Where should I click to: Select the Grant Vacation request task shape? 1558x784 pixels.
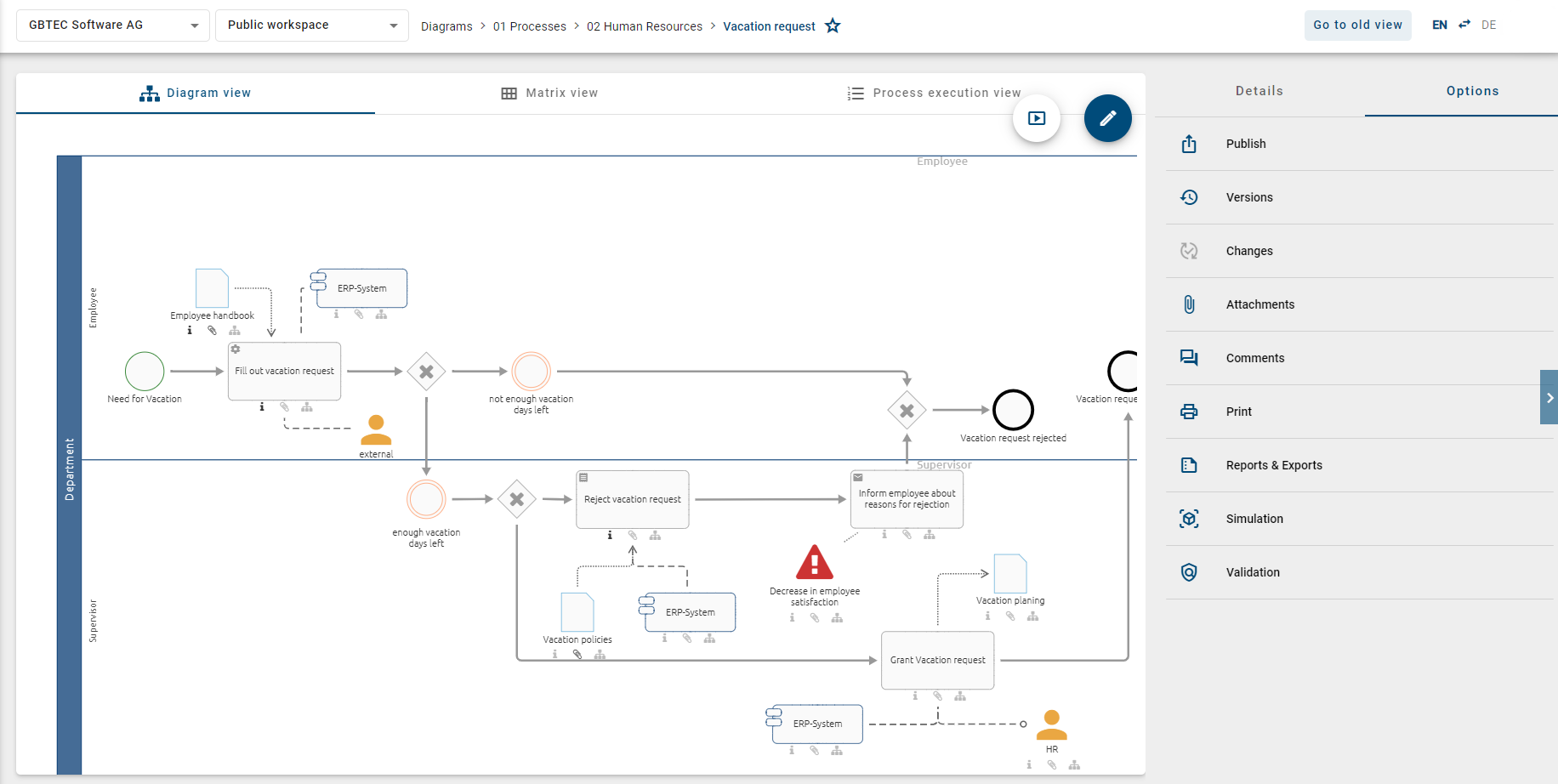937,661
